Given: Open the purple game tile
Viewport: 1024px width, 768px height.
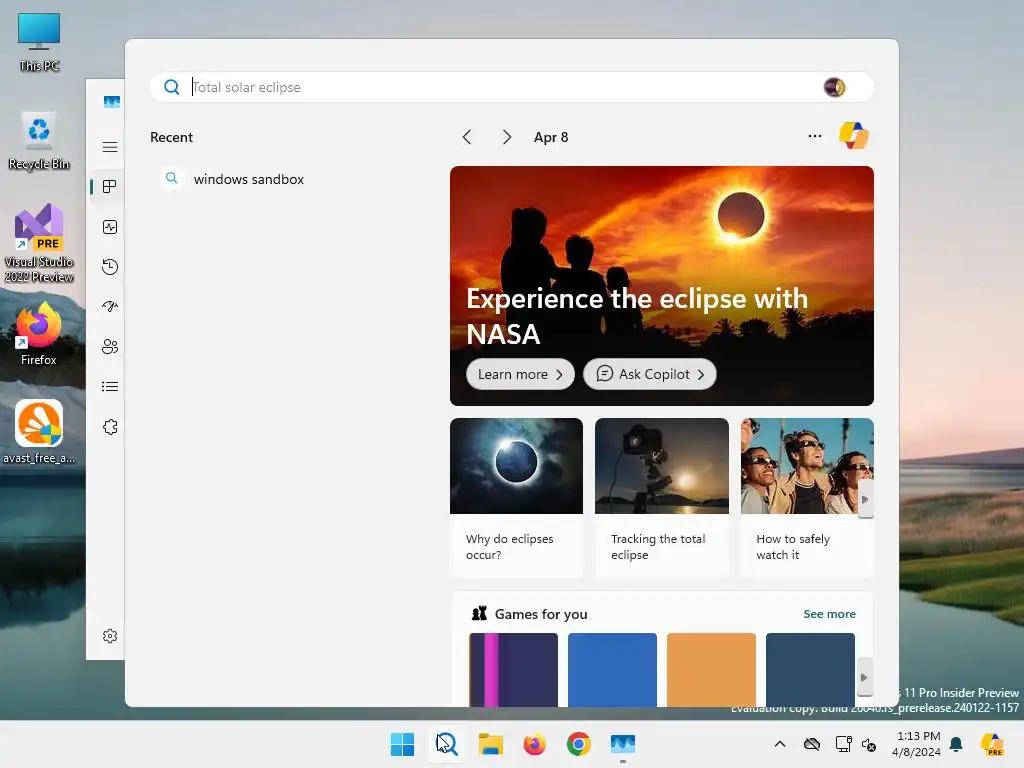Looking at the screenshot, I should (x=513, y=670).
